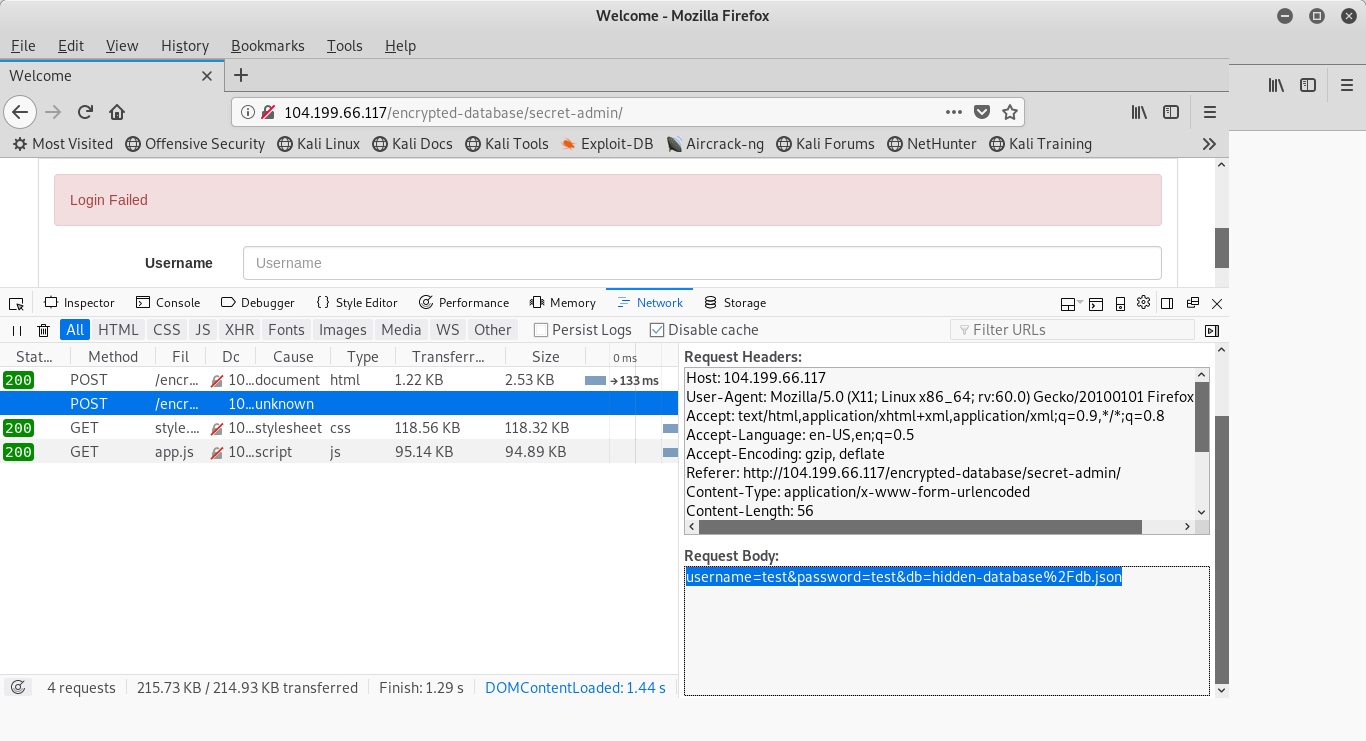The width and height of the screenshot is (1366, 741).
Task: Uncheck Disable cache option
Action: 657,330
